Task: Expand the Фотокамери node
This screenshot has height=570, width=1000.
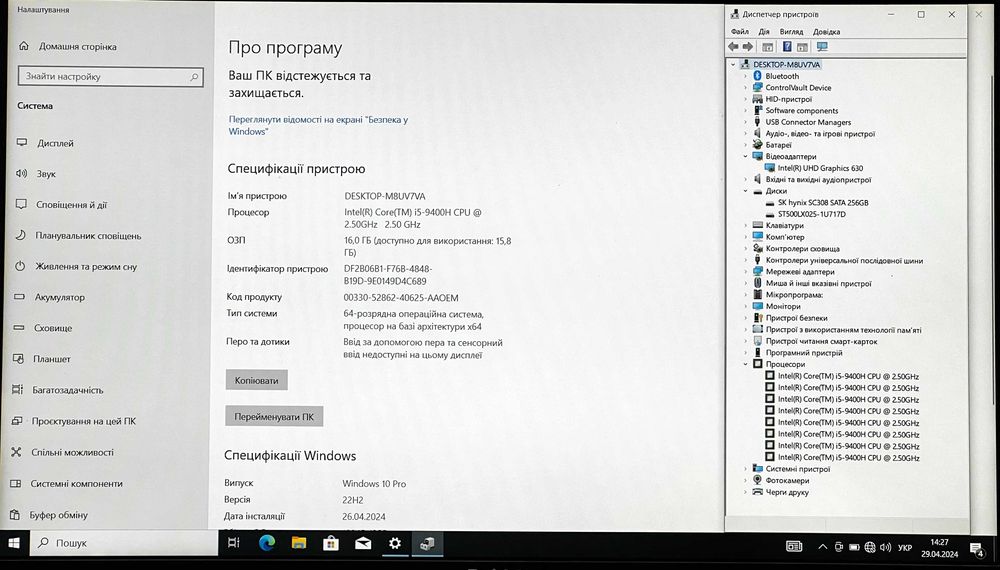Action: tap(745, 480)
